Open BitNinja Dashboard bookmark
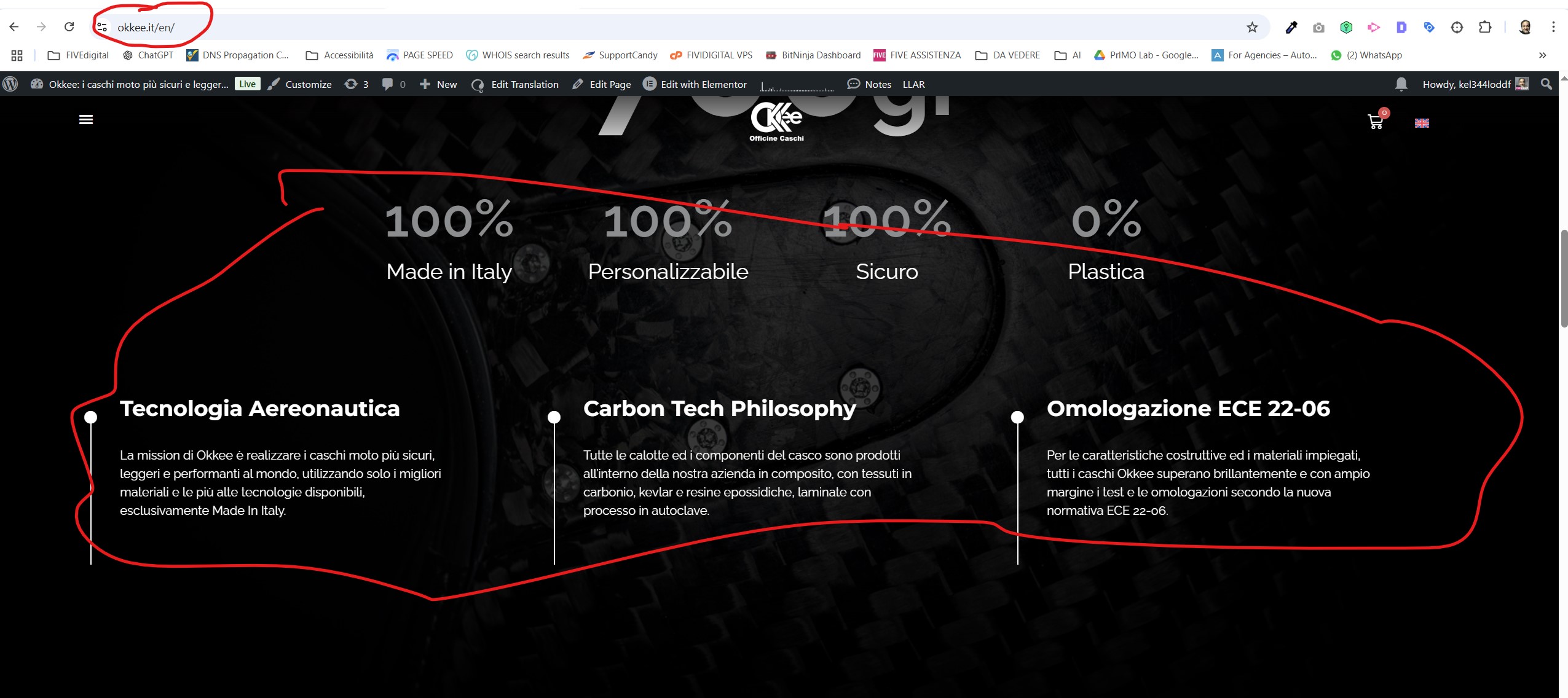Viewport: 1568px width, 698px height. [813, 55]
